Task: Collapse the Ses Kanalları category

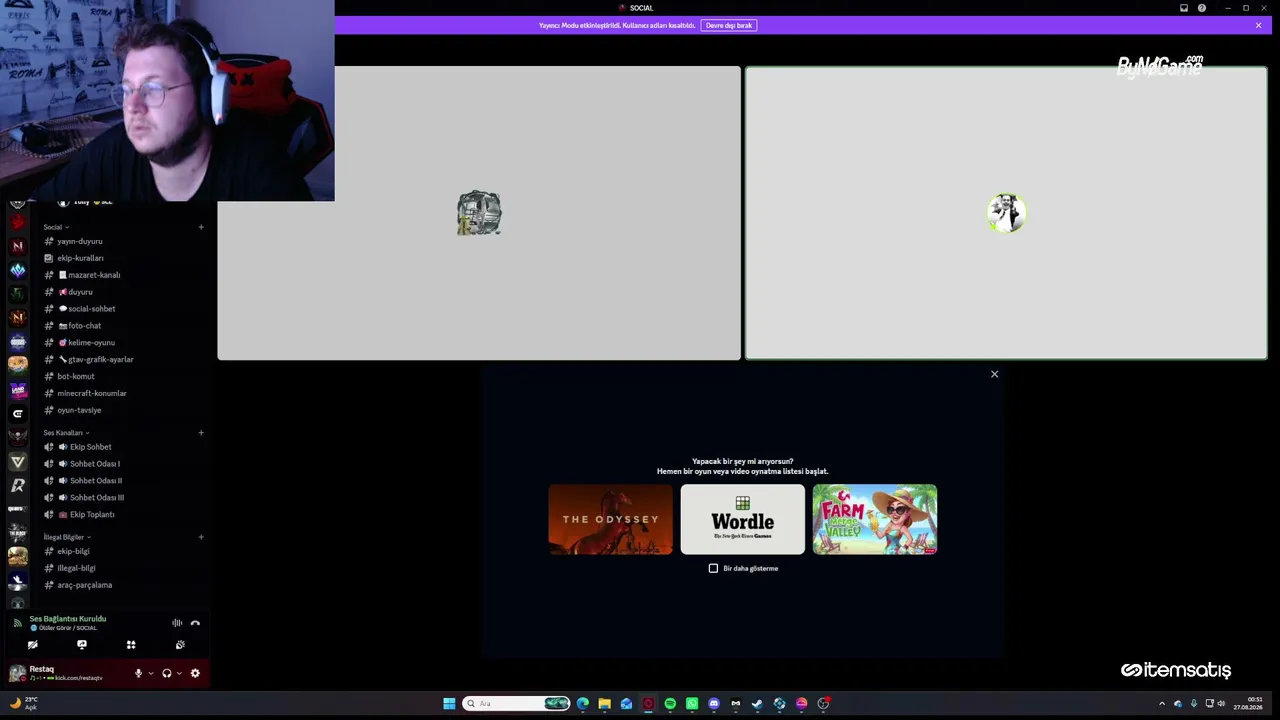Action: coord(66,433)
